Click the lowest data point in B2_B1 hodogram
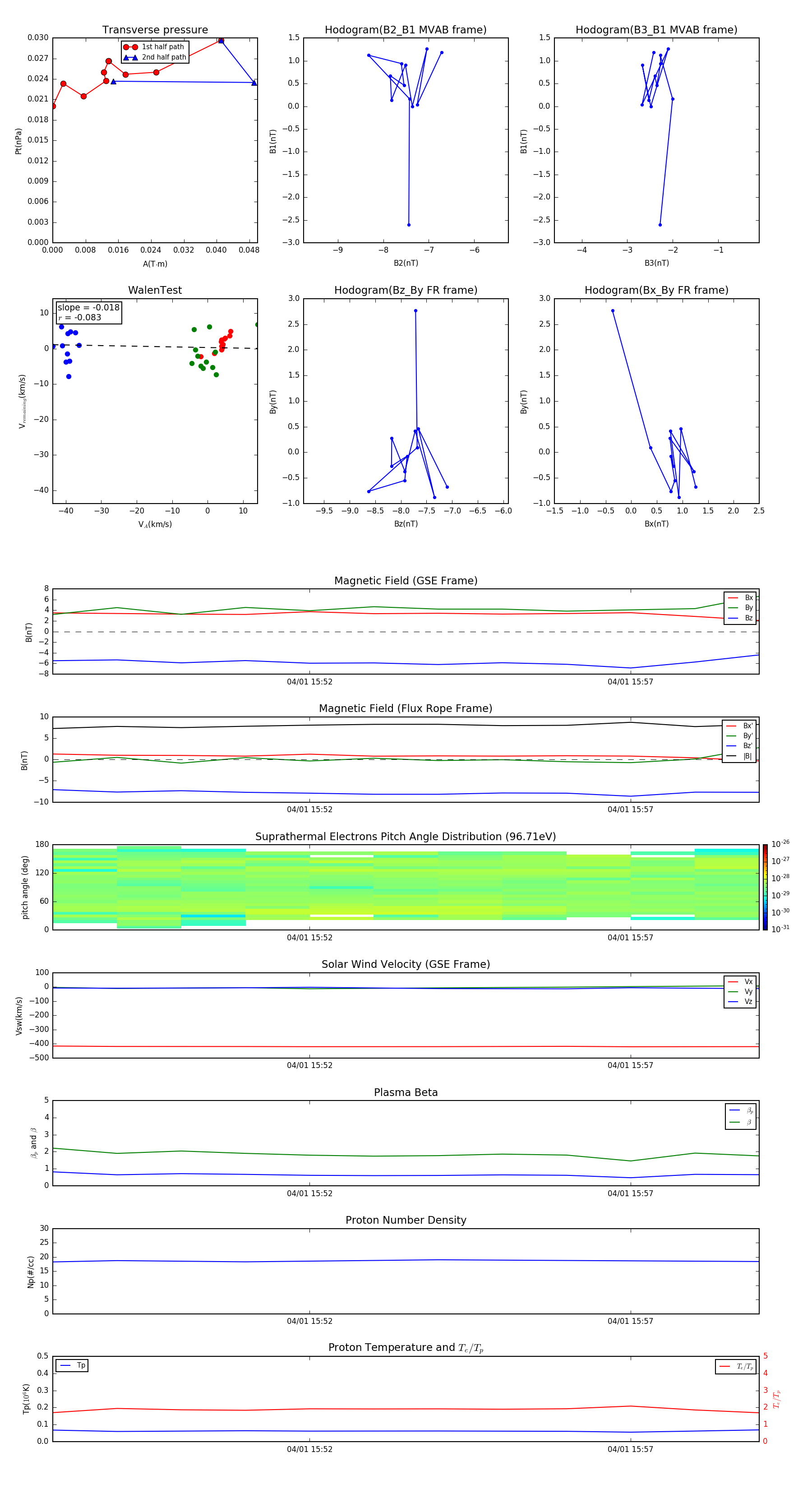812x1489 pixels. point(409,225)
